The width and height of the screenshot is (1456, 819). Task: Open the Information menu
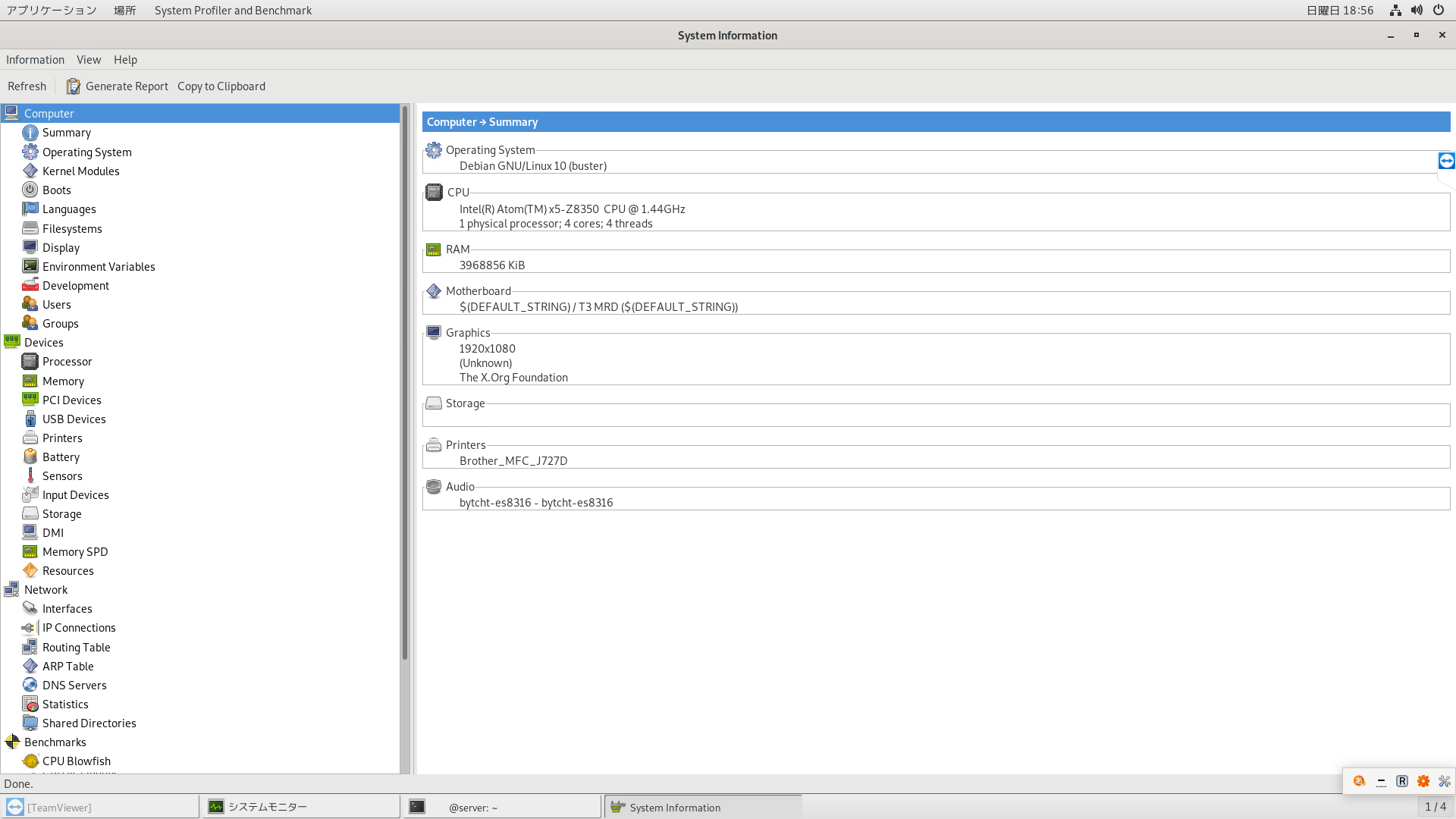pyautogui.click(x=35, y=60)
